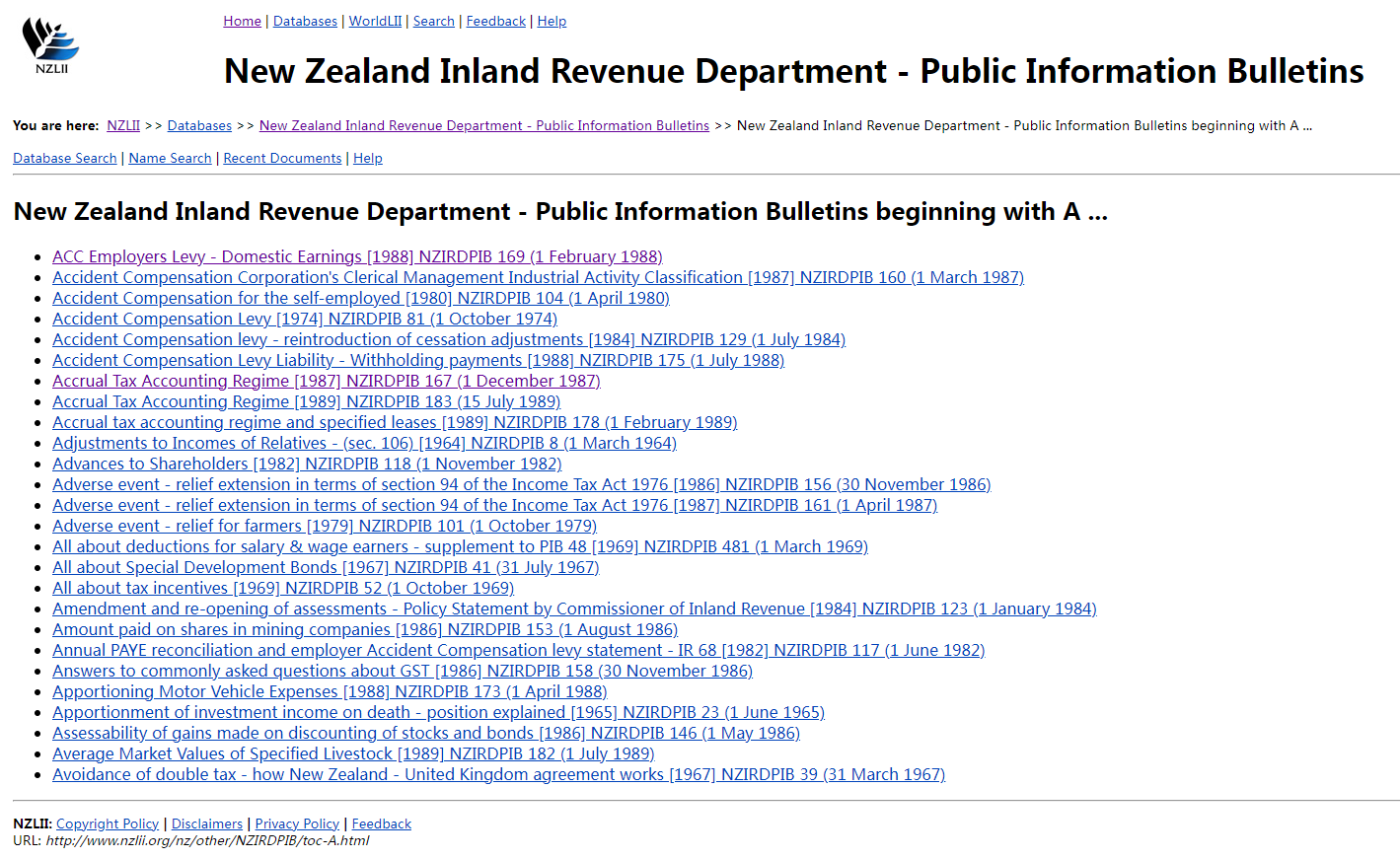
Task: Open Accident Compensation Levy 1974 NZIRDPIB 81
Action: pyautogui.click(x=305, y=319)
